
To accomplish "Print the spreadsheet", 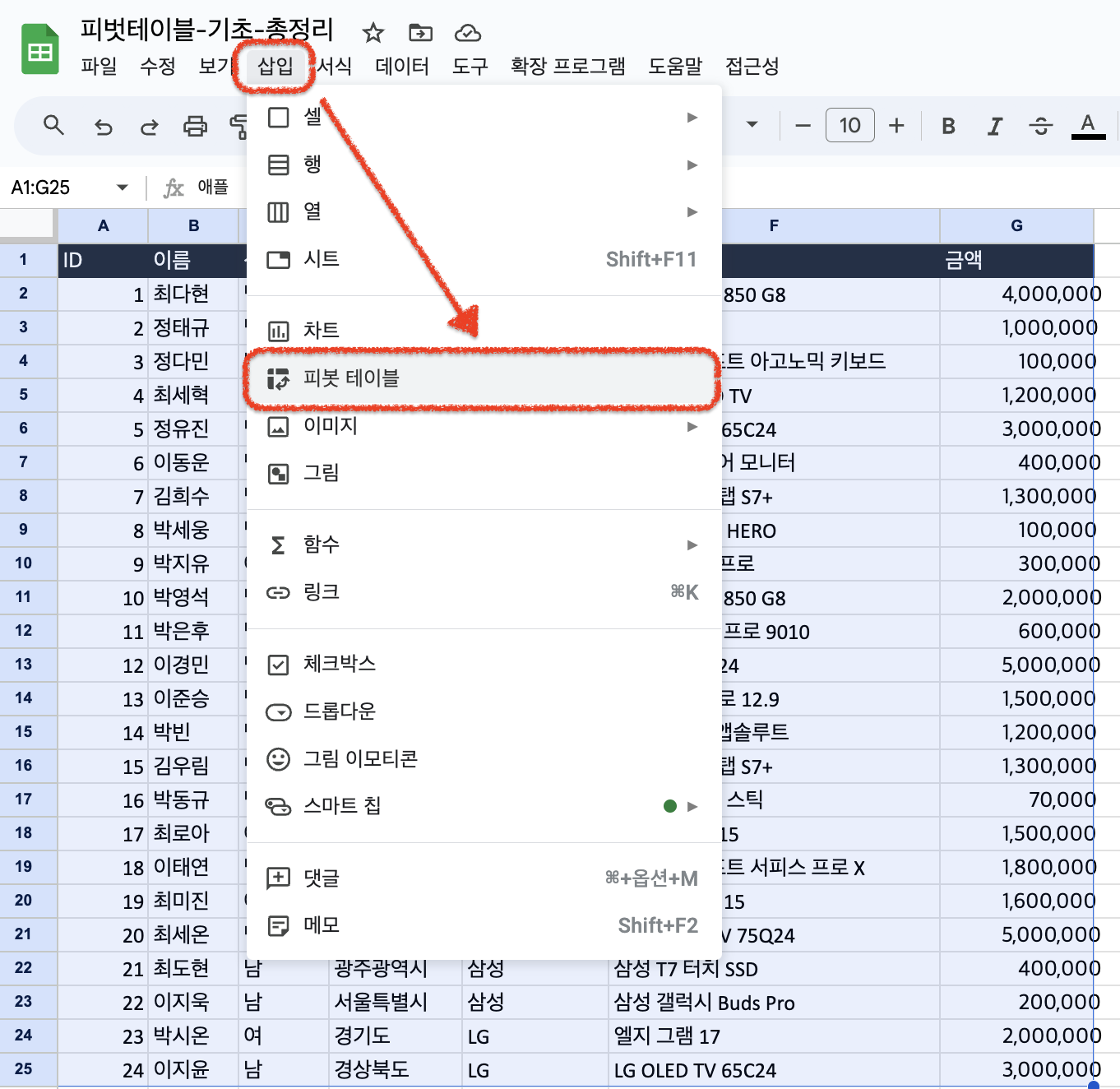I will click(195, 125).
